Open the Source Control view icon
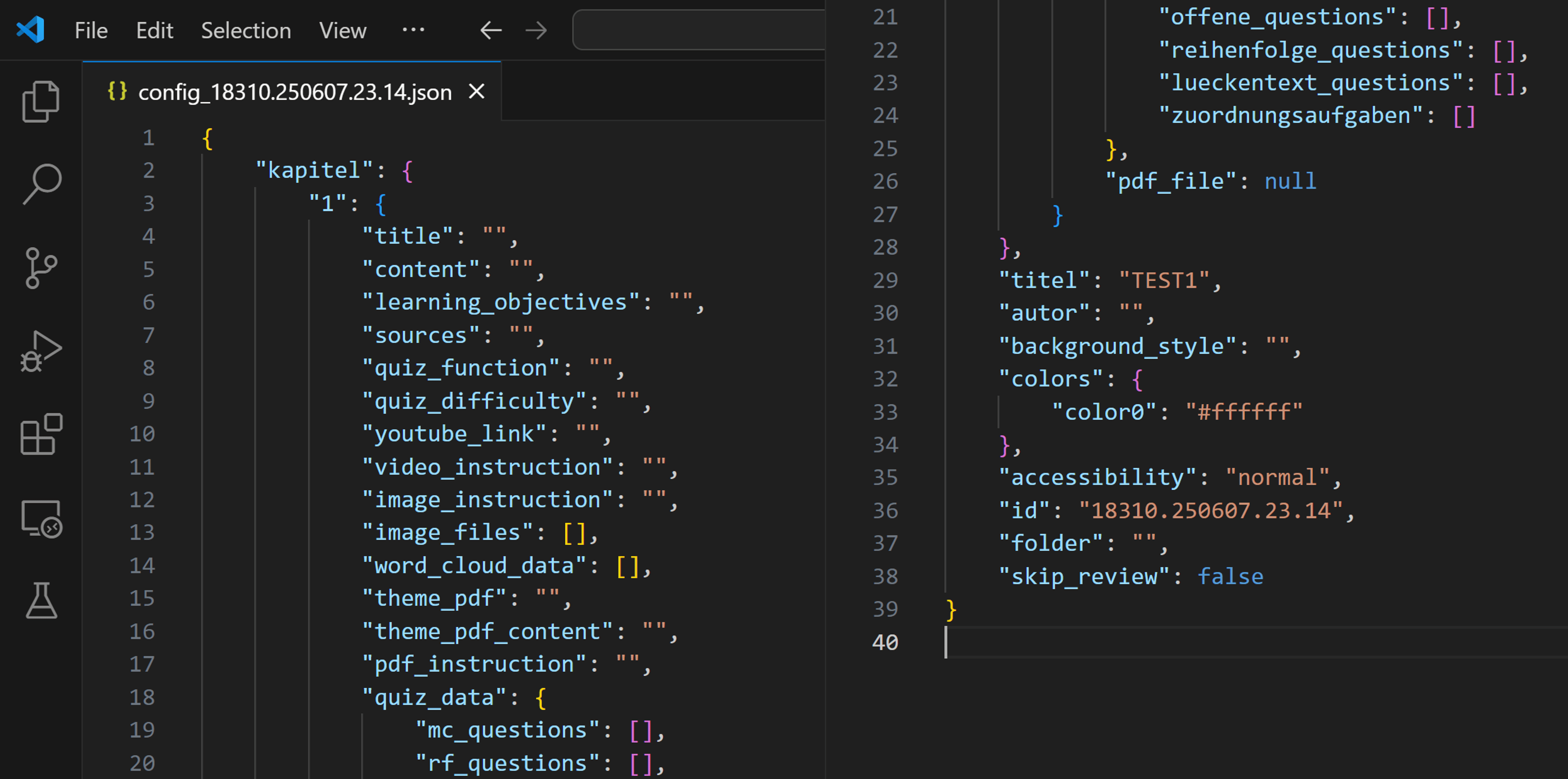 [41, 267]
